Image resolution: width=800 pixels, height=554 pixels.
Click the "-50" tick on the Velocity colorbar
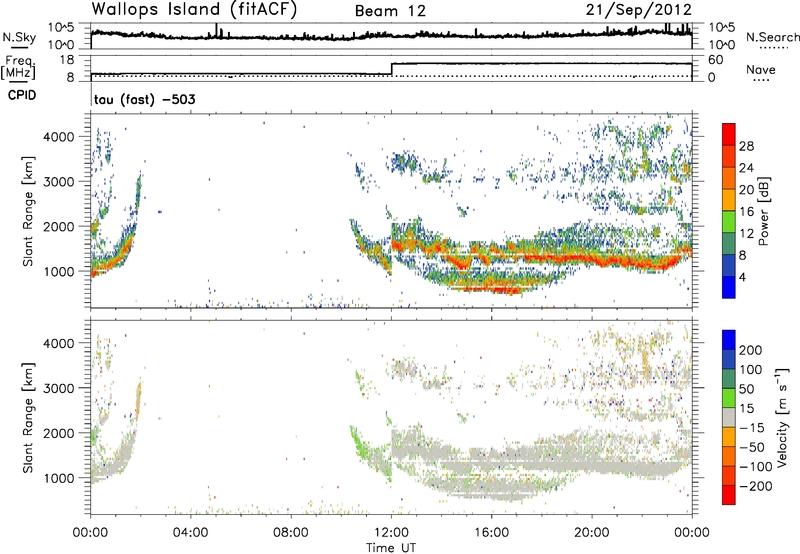(x=752, y=447)
